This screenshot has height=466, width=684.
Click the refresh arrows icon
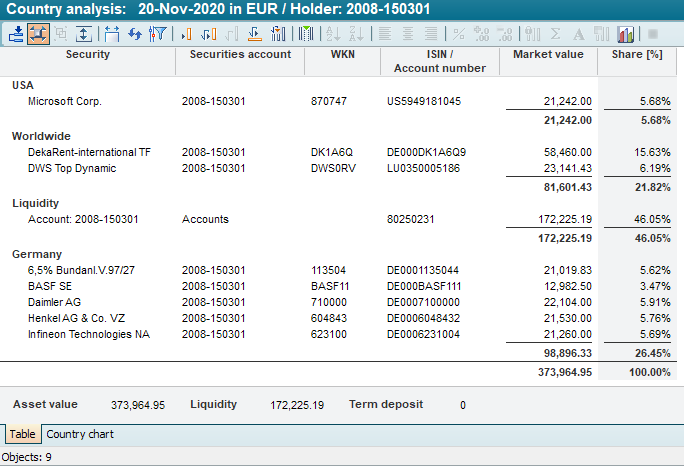(x=134, y=33)
